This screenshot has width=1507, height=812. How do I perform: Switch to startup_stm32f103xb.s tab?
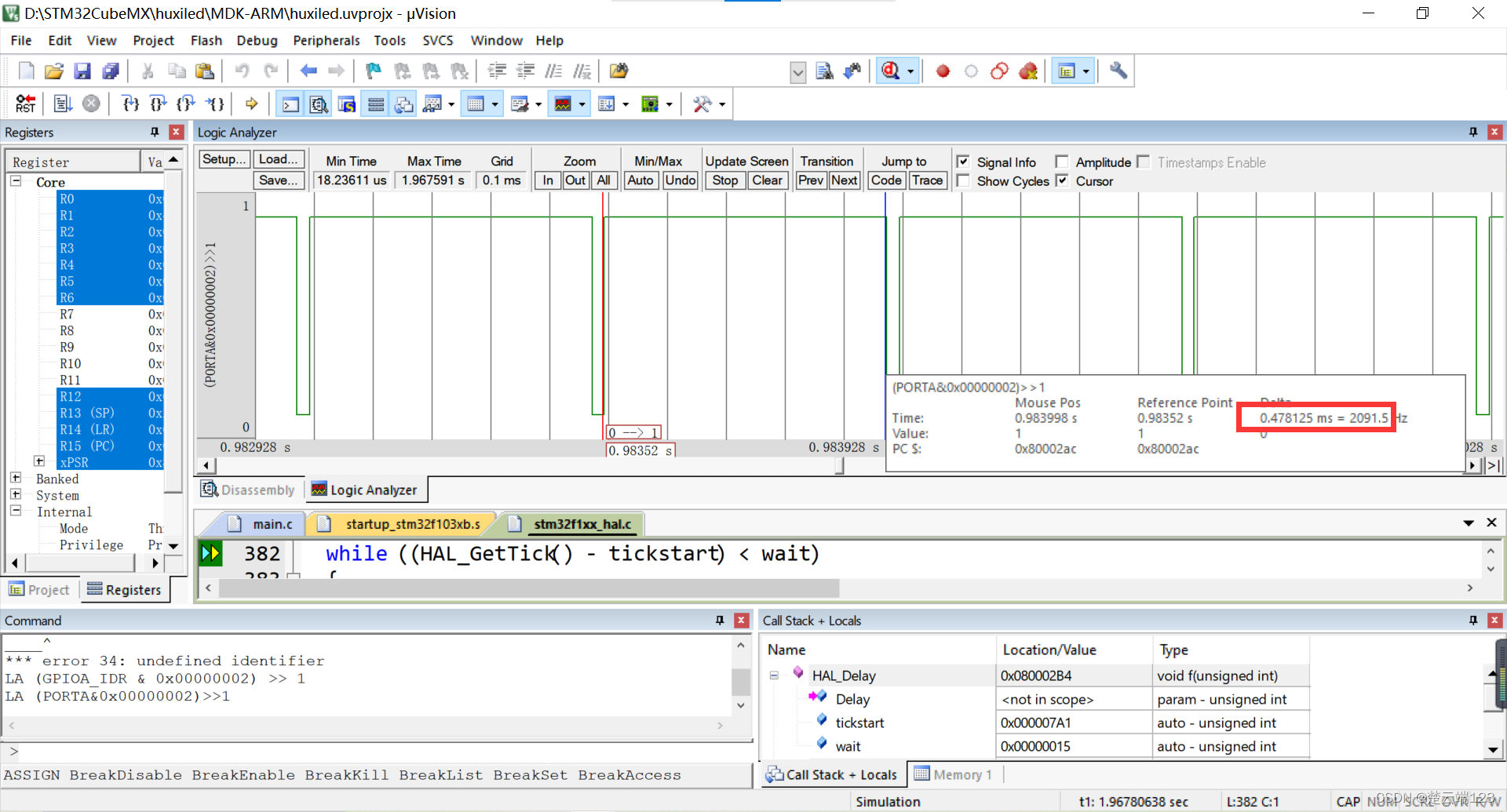(x=403, y=524)
